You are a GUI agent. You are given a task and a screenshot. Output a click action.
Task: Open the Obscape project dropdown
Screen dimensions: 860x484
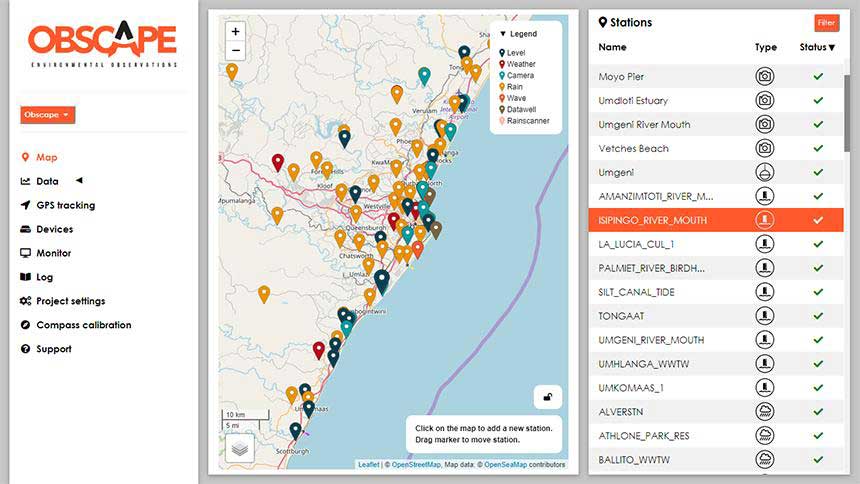coord(48,115)
